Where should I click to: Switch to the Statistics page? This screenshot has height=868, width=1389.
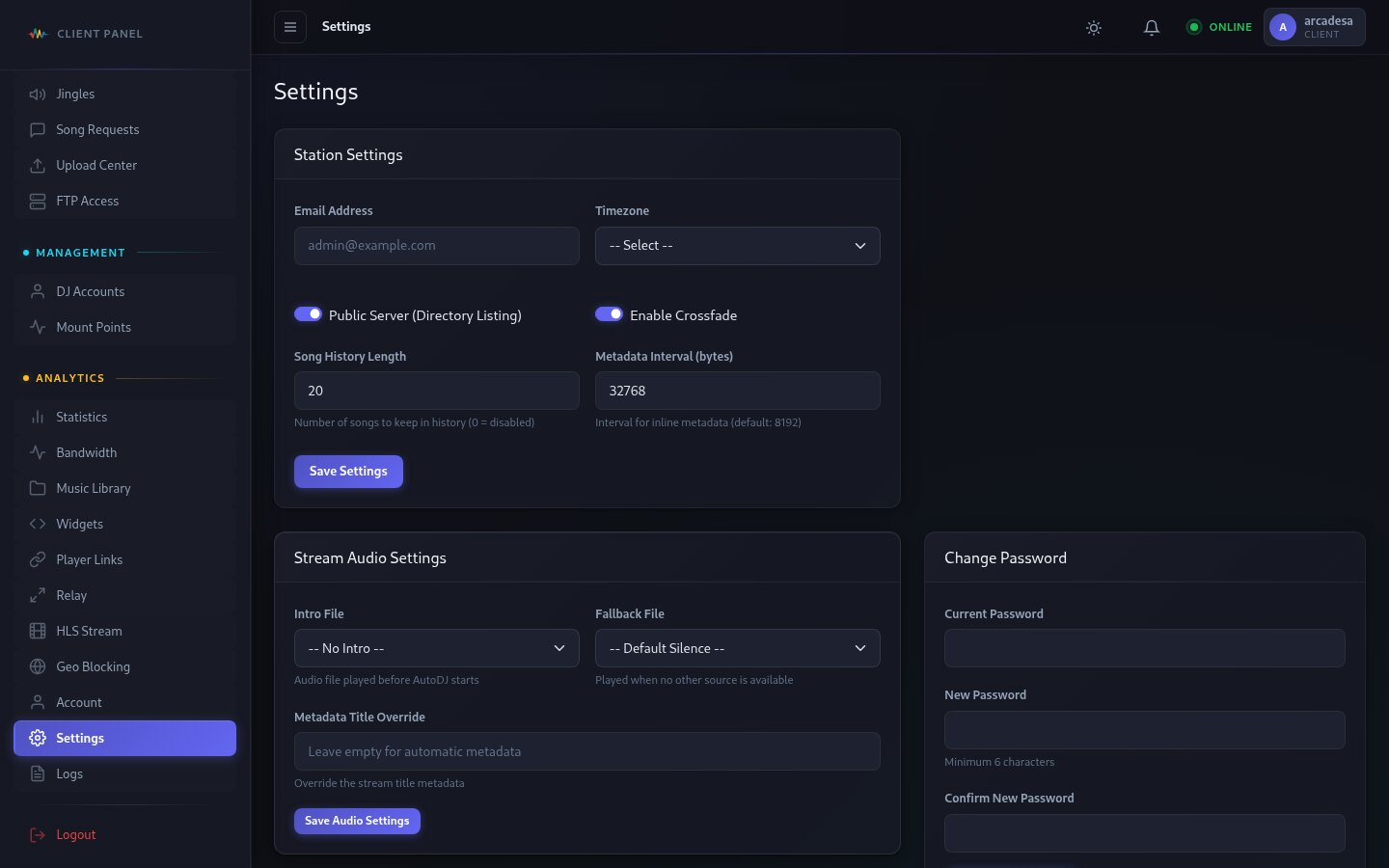(81, 417)
